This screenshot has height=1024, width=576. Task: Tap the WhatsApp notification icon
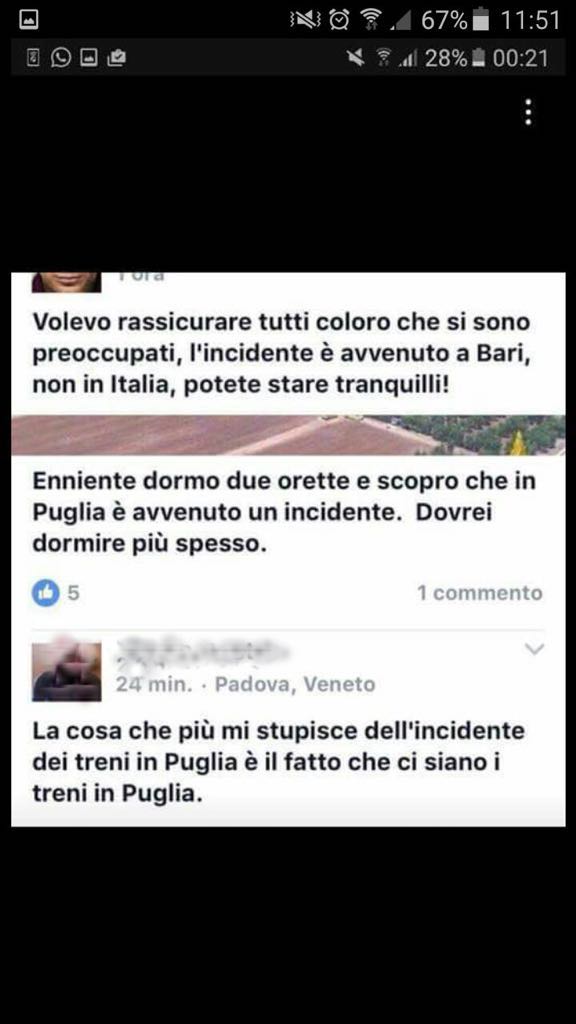pyautogui.click(x=61, y=58)
